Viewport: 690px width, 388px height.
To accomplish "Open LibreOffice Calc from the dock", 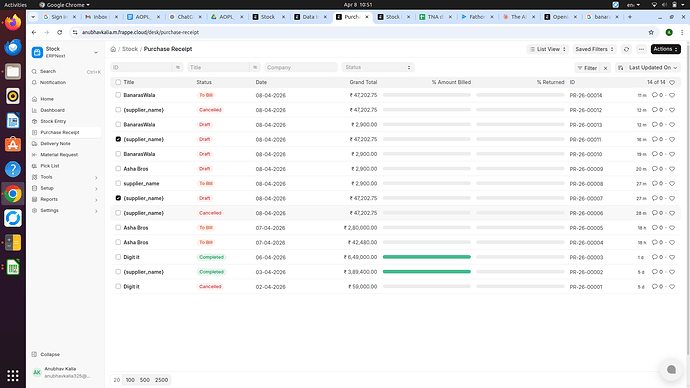I will click(13, 267).
